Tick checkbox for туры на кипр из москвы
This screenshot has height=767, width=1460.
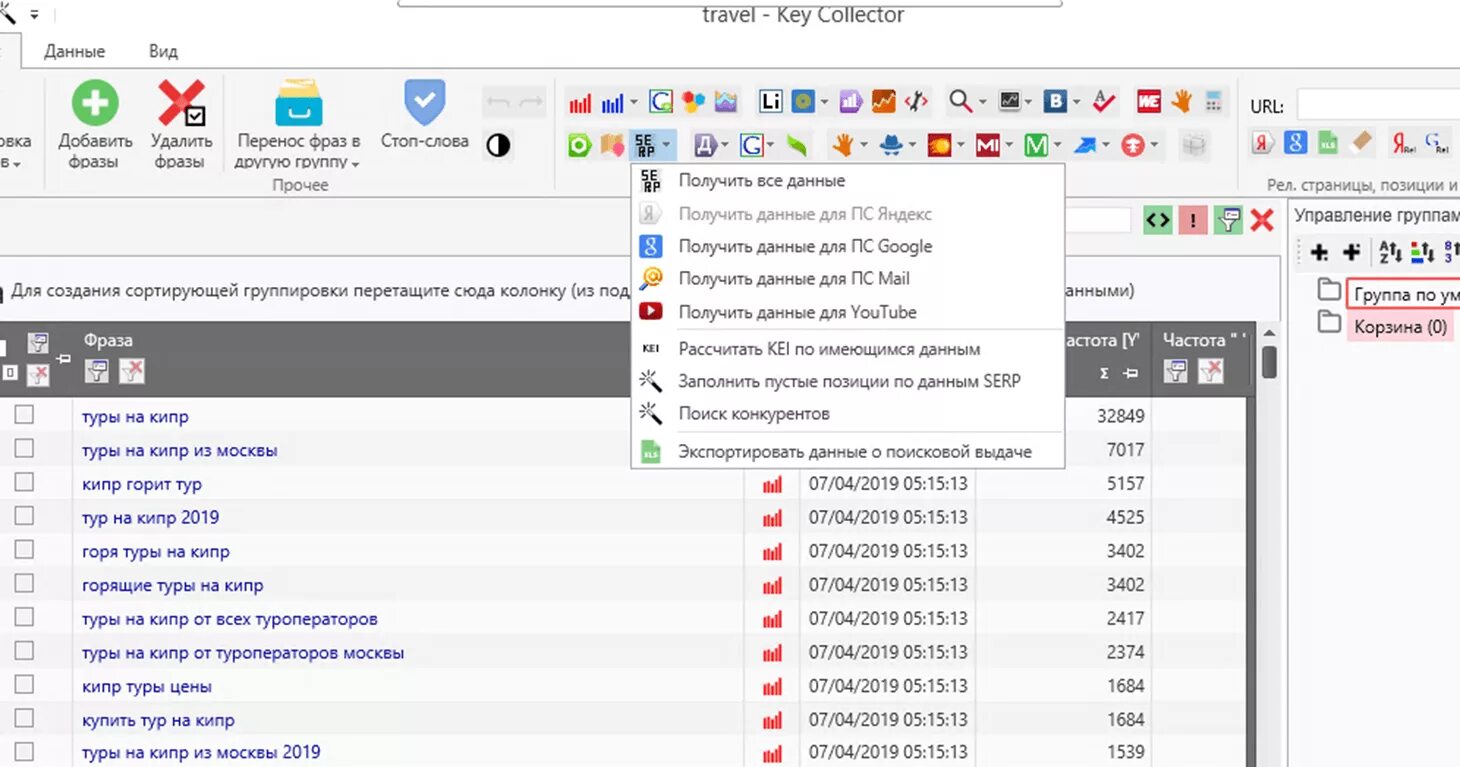tap(24, 448)
